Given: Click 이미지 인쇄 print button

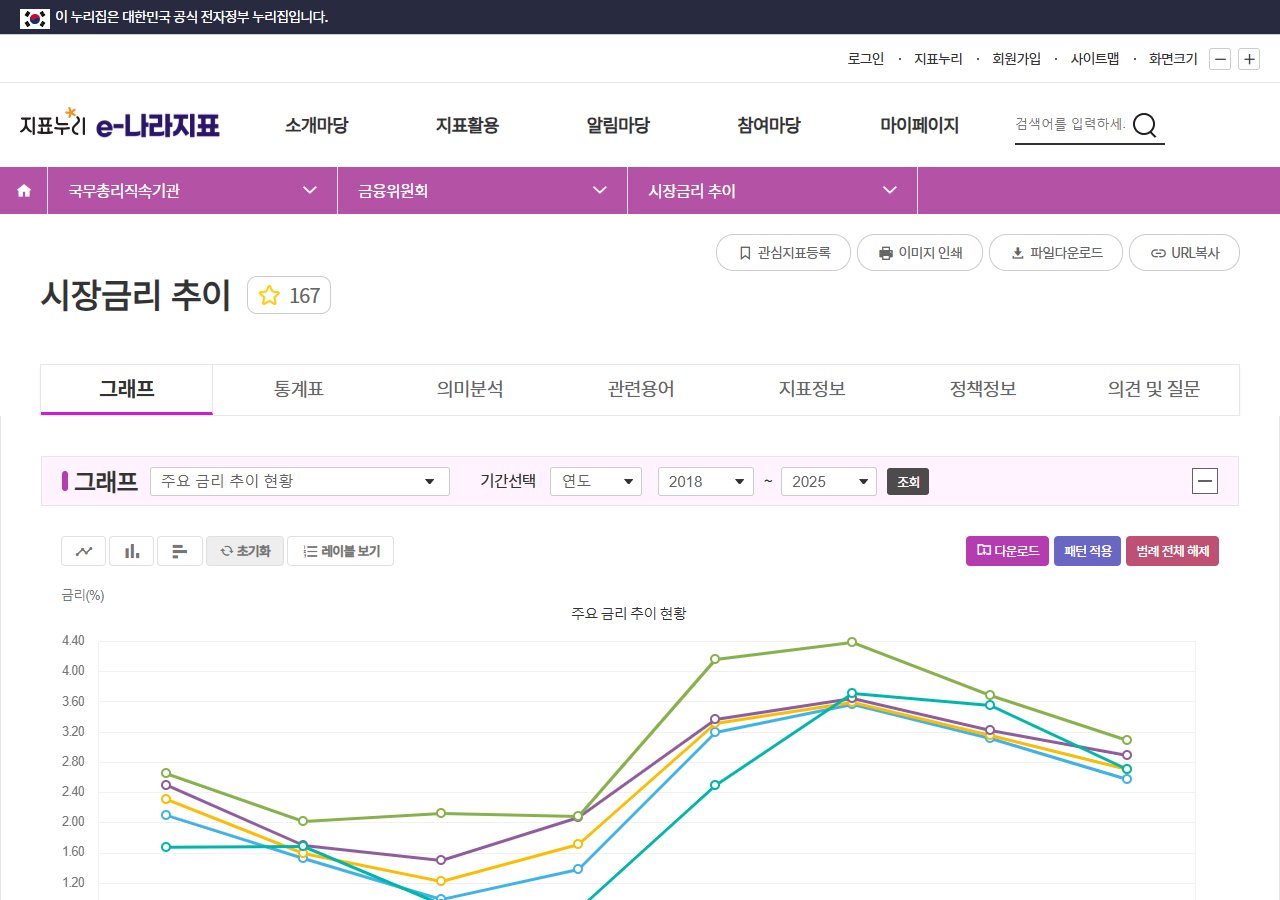Looking at the screenshot, I should [920, 253].
